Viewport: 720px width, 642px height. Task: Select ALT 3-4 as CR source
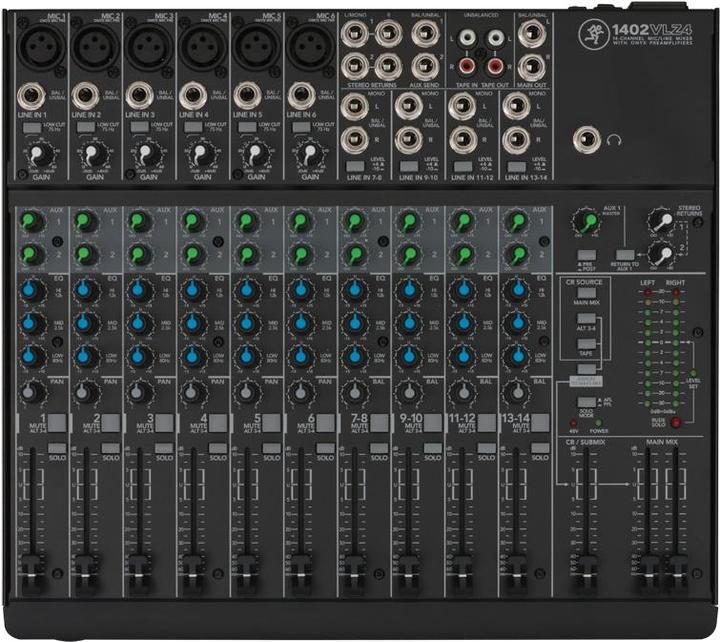tap(586, 318)
